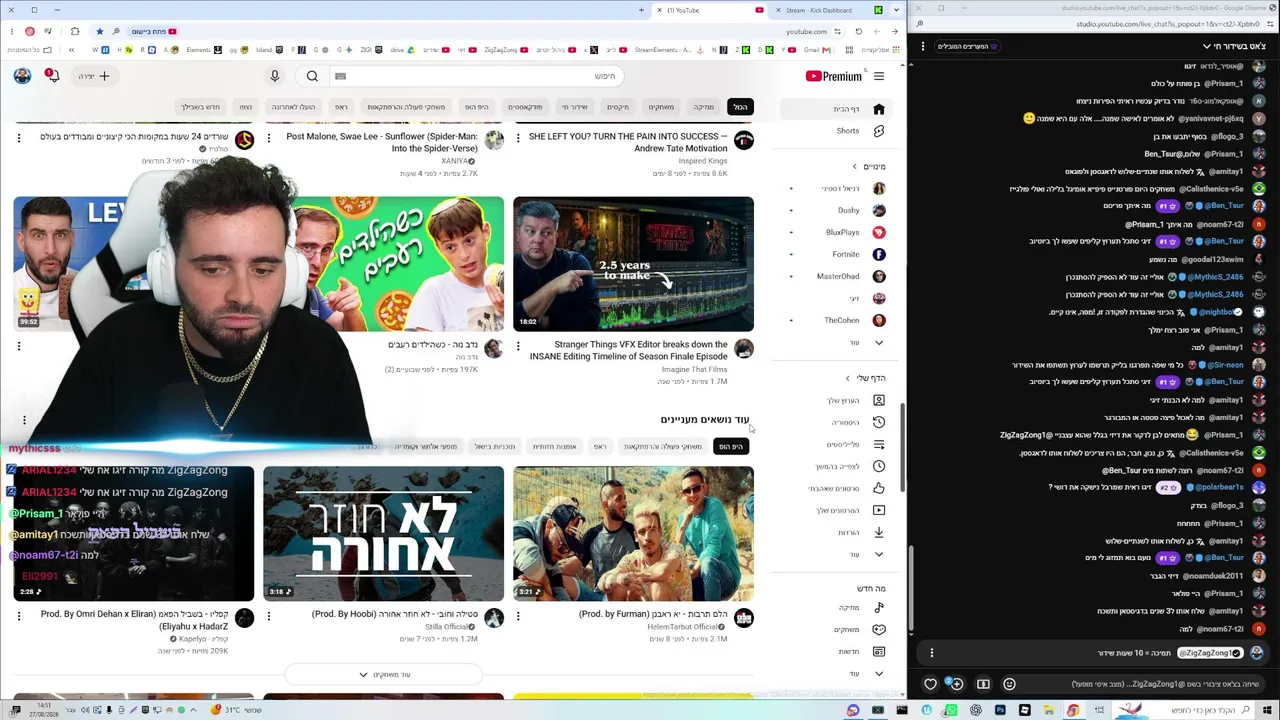Screen dimensions: 1280x720
Task: Open Music (מוזיקה) under What's new
Action: (x=835, y=607)
